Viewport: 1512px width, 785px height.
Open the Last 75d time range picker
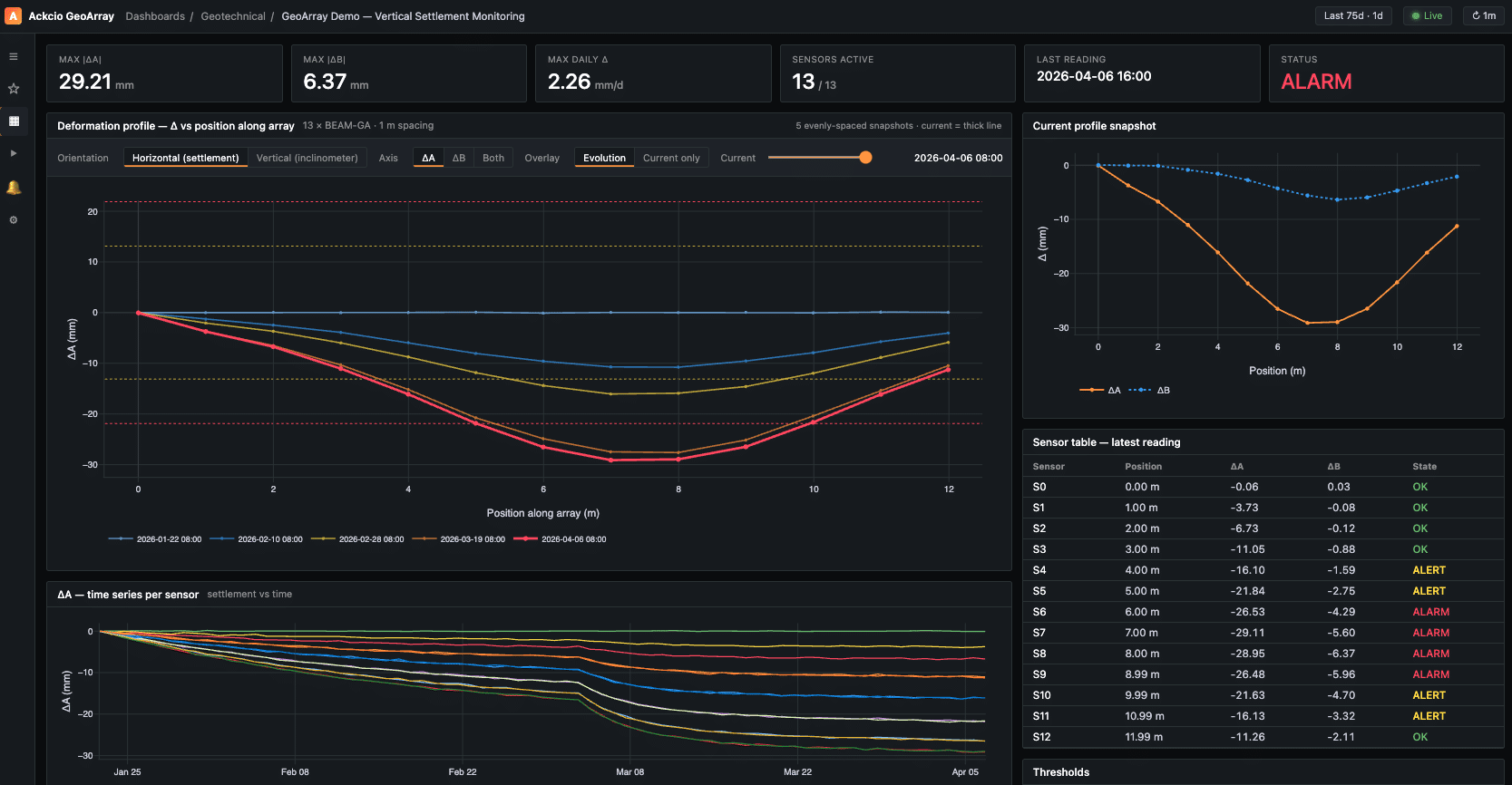tap(1352, 16)
